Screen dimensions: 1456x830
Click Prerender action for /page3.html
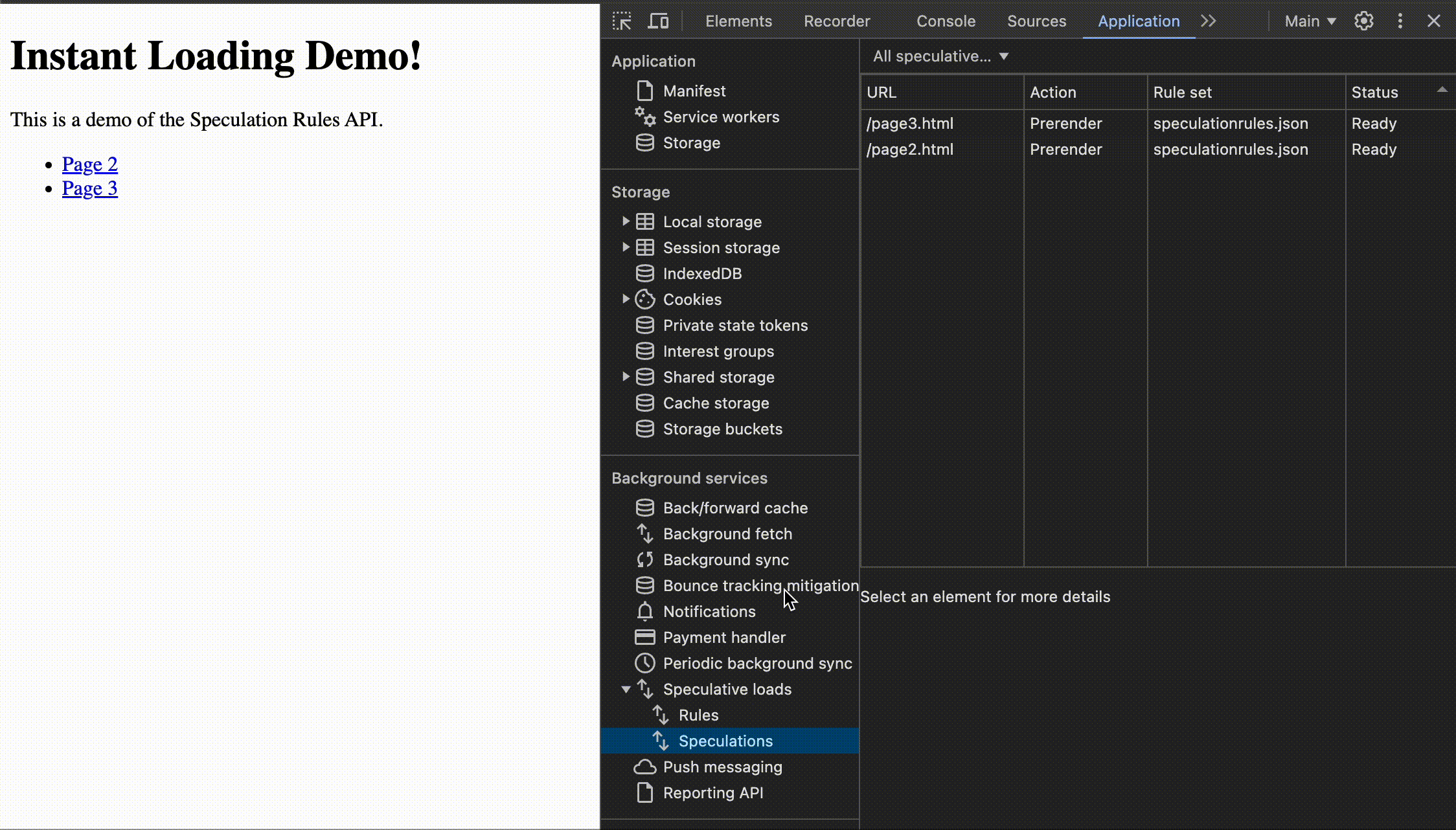pyautogui.click(x=1066, y=124)
